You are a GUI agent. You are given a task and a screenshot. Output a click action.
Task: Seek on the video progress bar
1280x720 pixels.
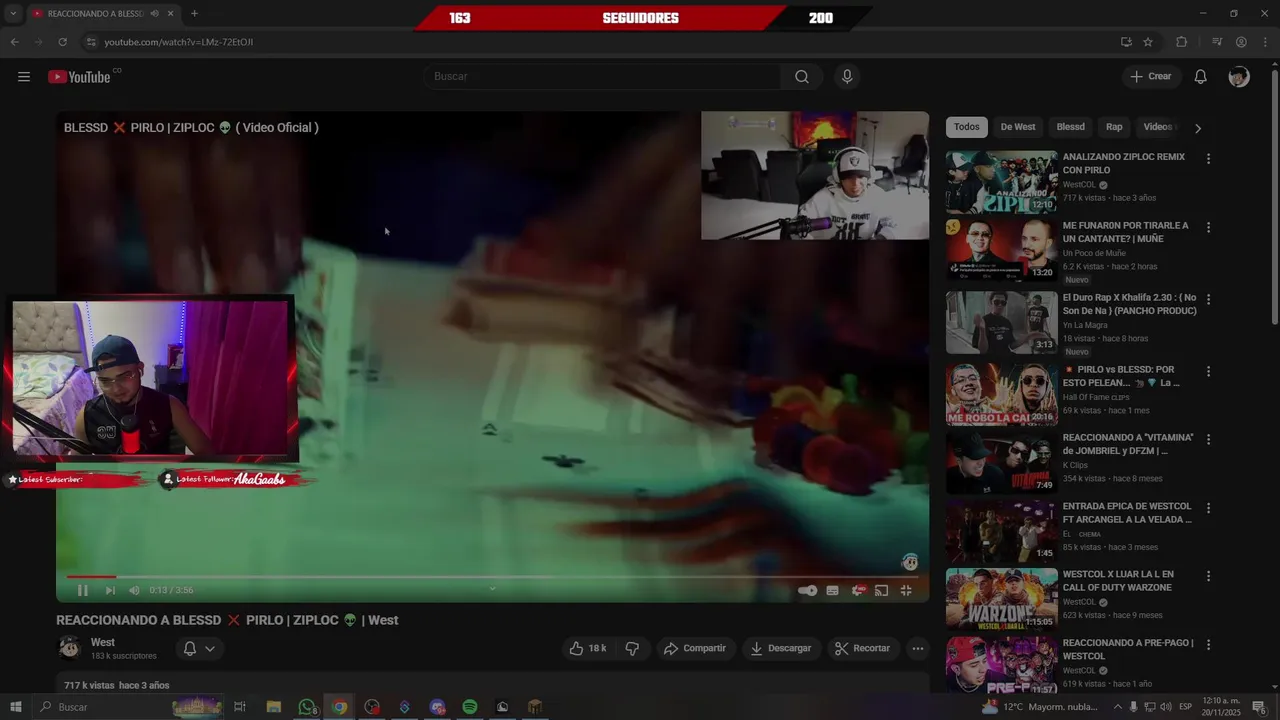pos(491,577)
